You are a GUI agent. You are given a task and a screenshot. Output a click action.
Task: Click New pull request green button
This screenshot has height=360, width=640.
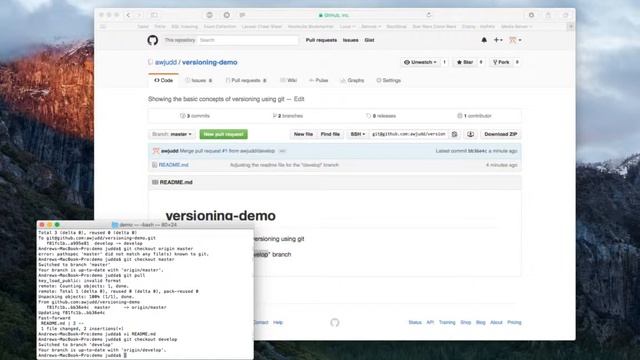coord(224,134)
